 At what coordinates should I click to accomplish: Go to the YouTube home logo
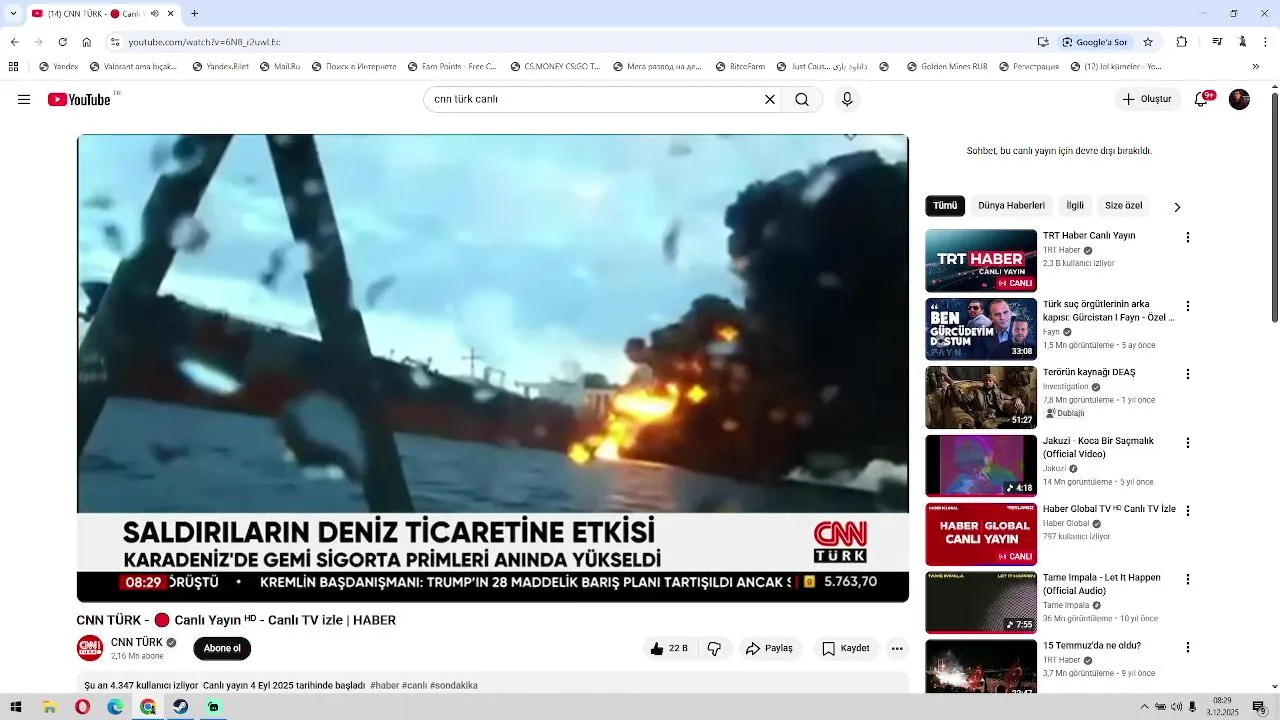(x=79, y=99)
